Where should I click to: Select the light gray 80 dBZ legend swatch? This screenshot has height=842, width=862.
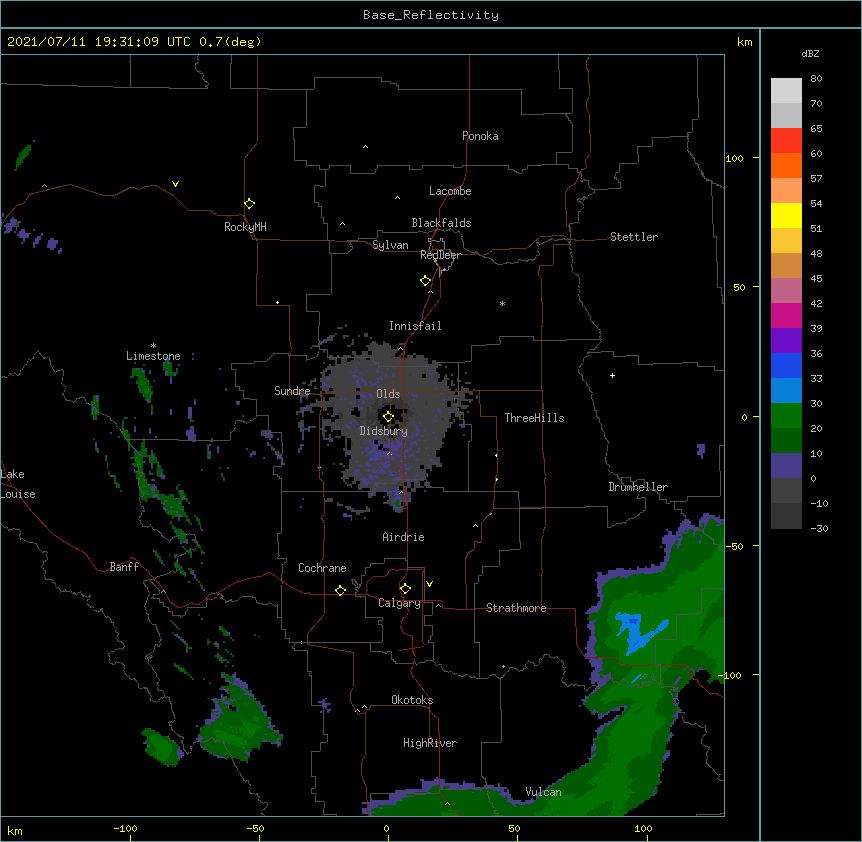tap(786, 91)
